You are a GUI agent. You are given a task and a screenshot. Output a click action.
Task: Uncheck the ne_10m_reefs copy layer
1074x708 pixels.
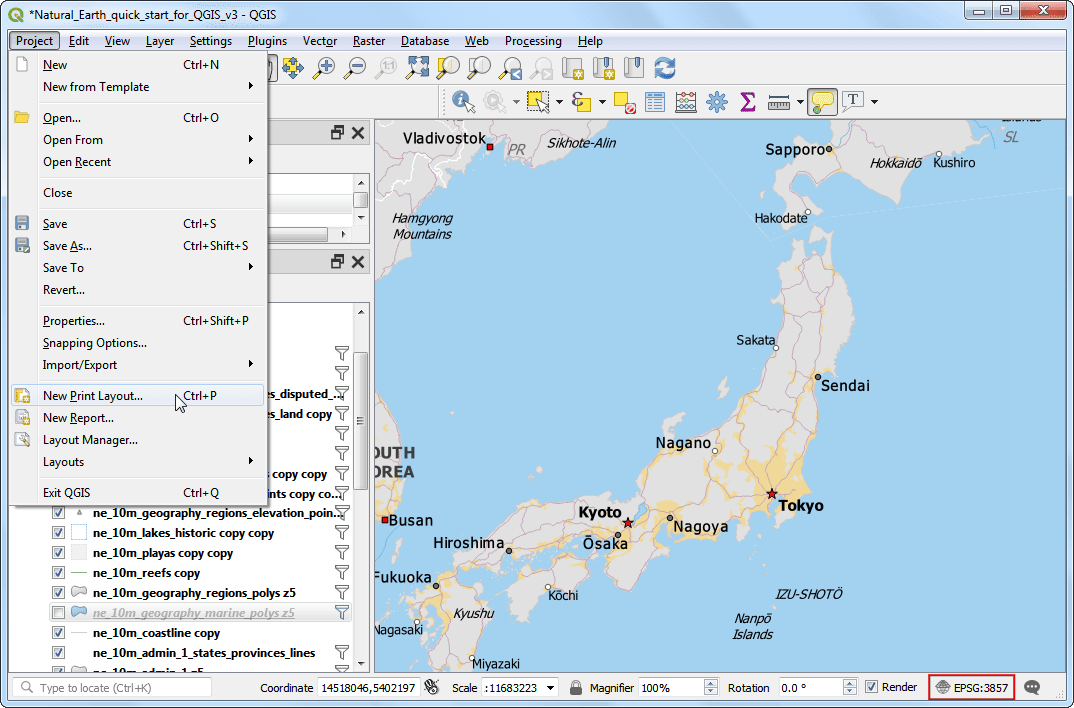click(x=58, y=573)
